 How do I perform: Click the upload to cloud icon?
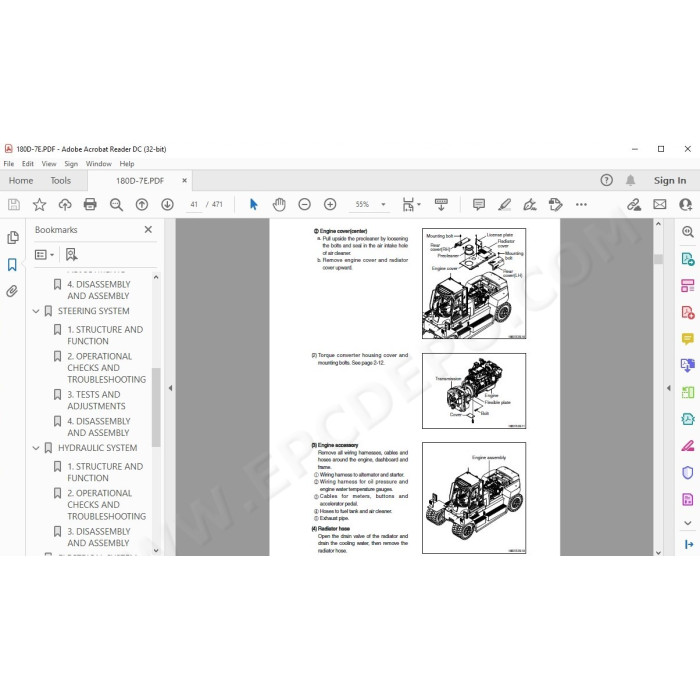click(x=65, y=204)
